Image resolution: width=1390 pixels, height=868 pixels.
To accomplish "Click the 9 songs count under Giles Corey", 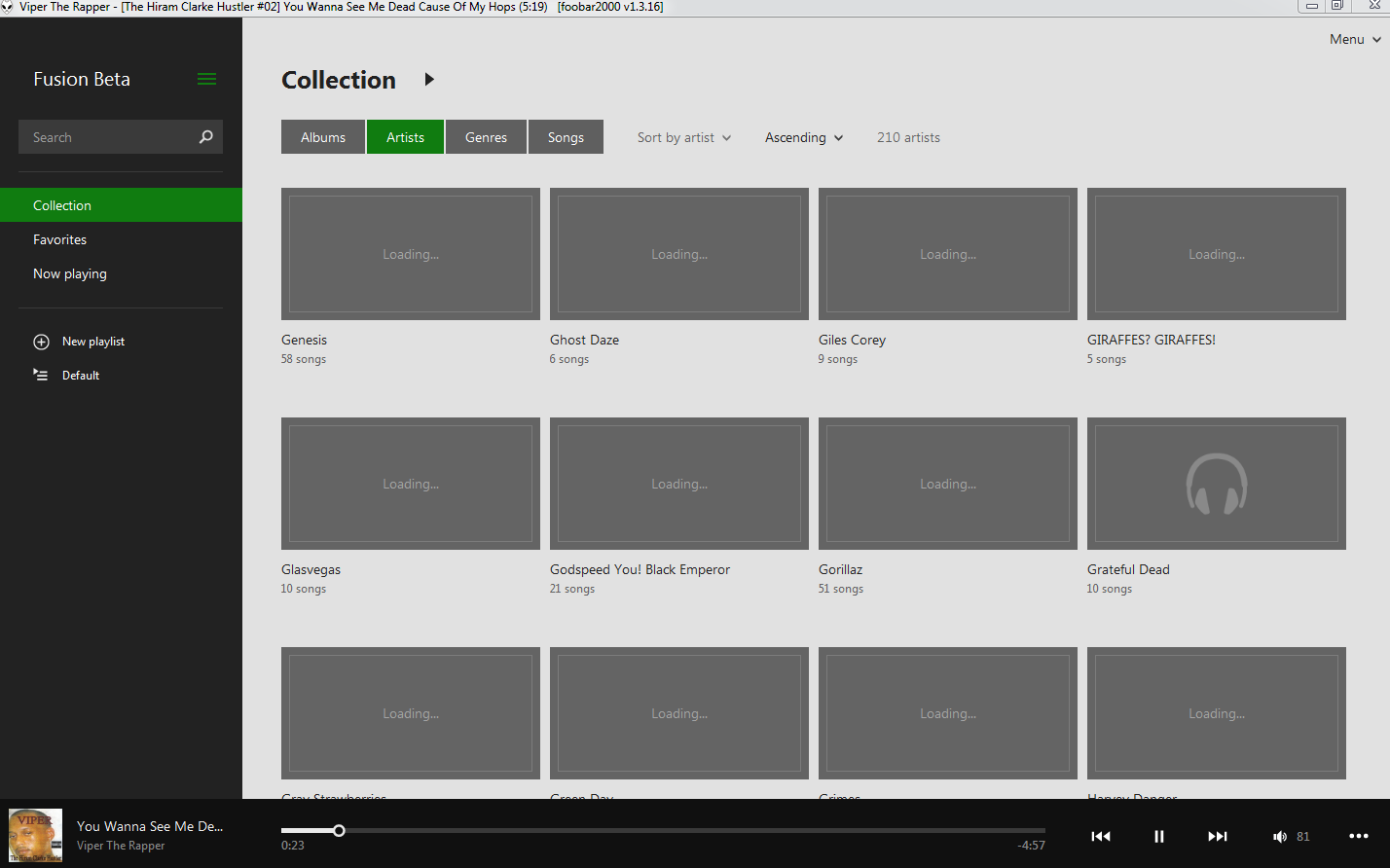I will 838,359.
